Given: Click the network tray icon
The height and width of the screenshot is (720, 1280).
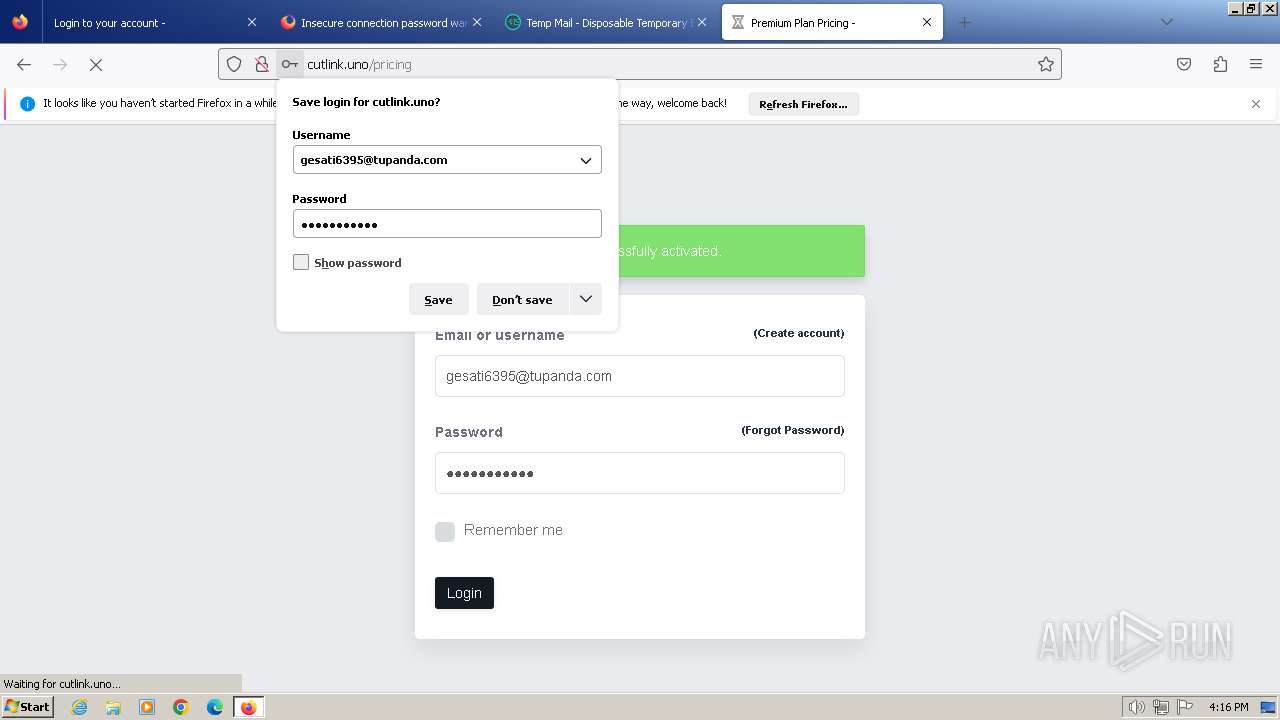Looking at the screenshot, I should pos(1160,707).
